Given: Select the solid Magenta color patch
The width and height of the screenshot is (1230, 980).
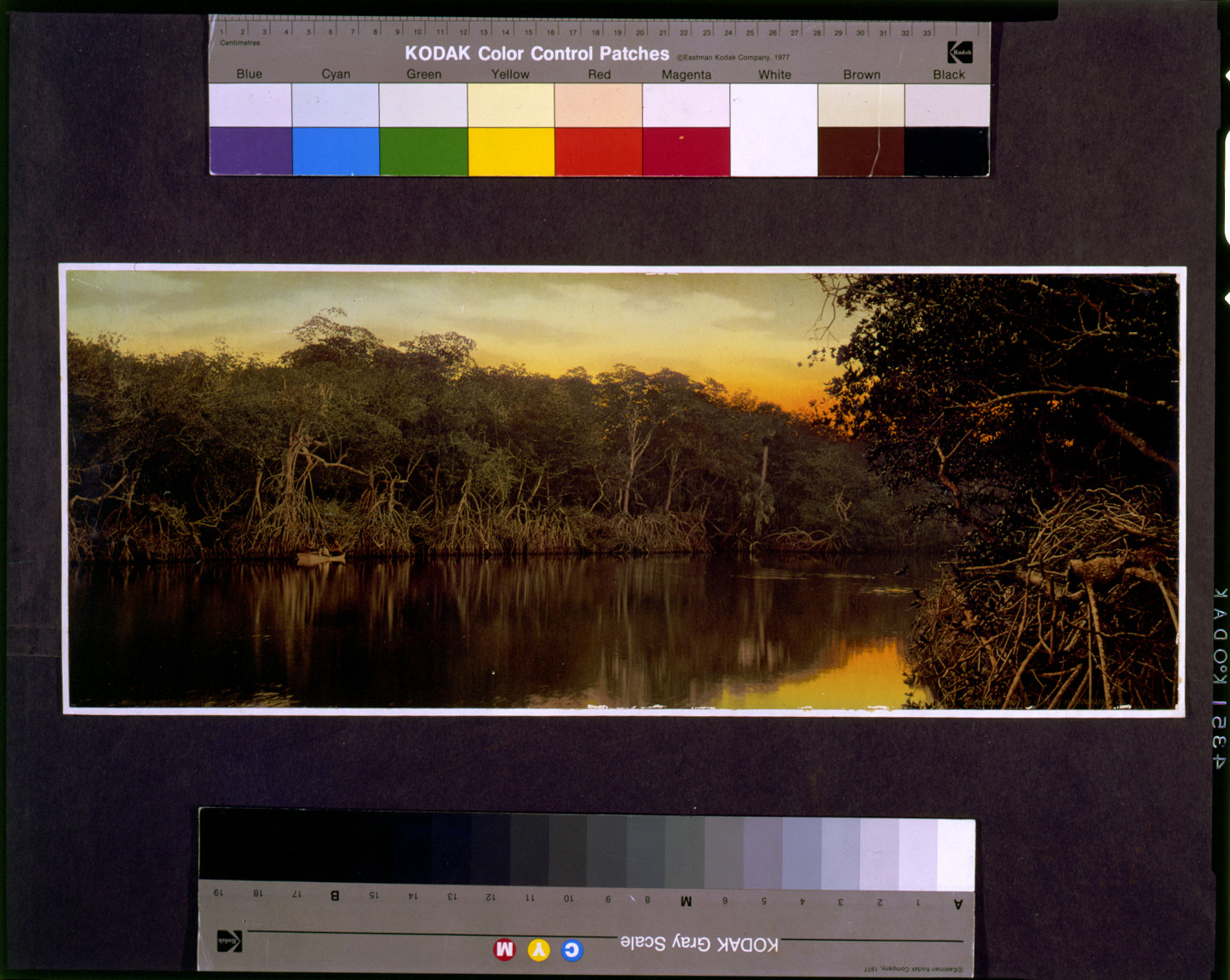Looking at the screenshot, I should (x=686, y=152).
